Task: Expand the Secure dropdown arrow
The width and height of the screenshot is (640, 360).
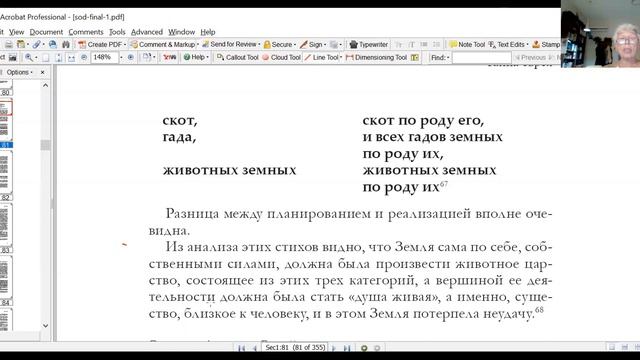Action: click(295, 44)
